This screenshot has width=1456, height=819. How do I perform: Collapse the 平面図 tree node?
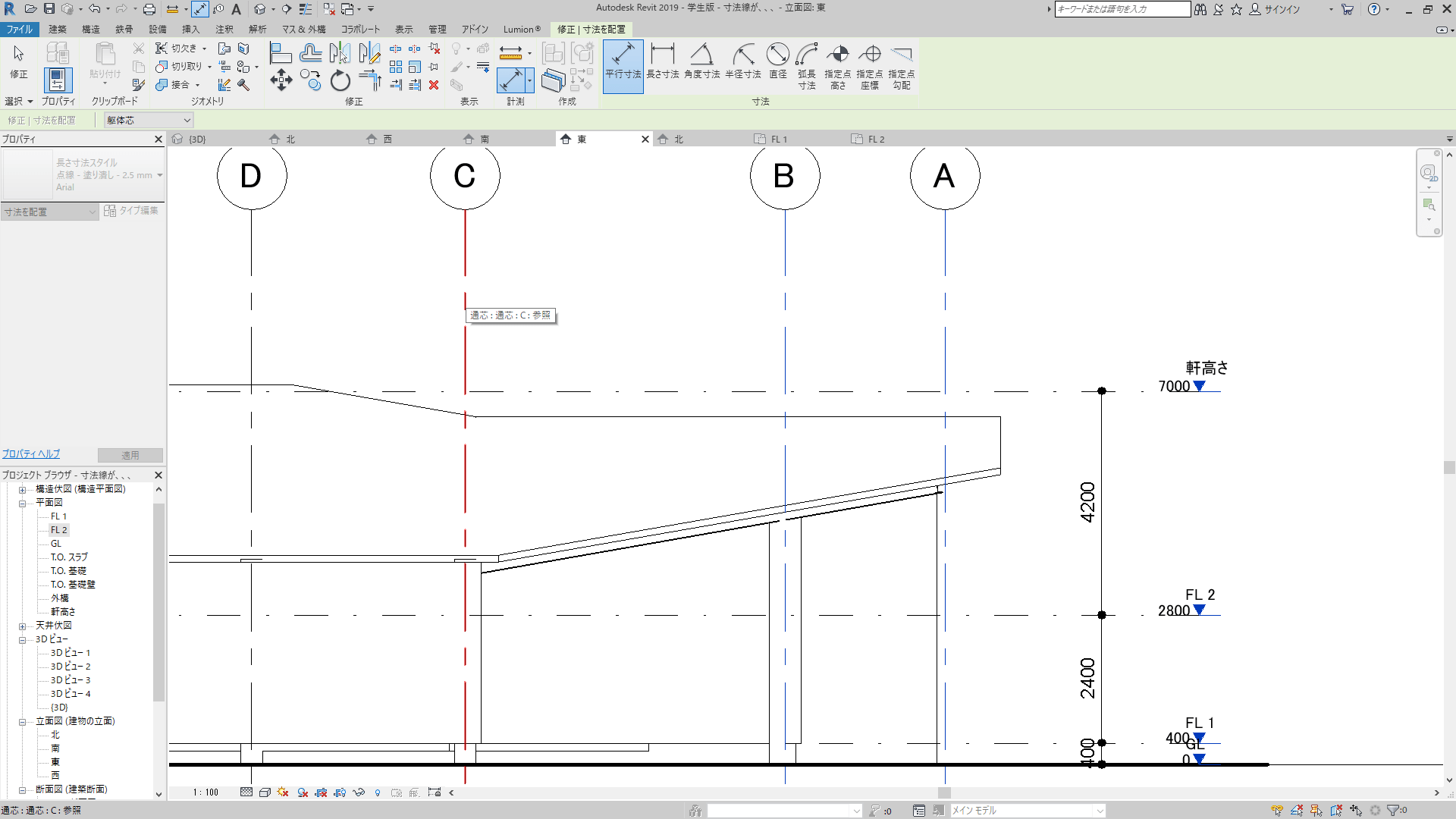coord(22,503)
